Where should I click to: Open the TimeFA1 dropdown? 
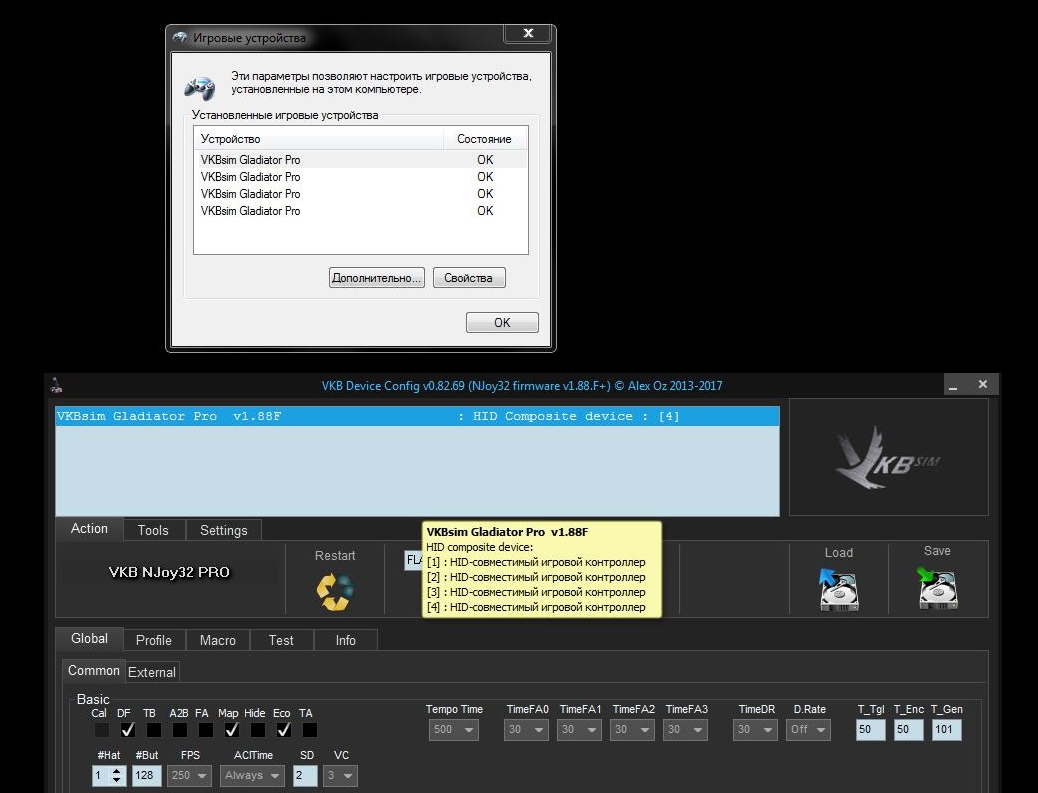[579, 729]
